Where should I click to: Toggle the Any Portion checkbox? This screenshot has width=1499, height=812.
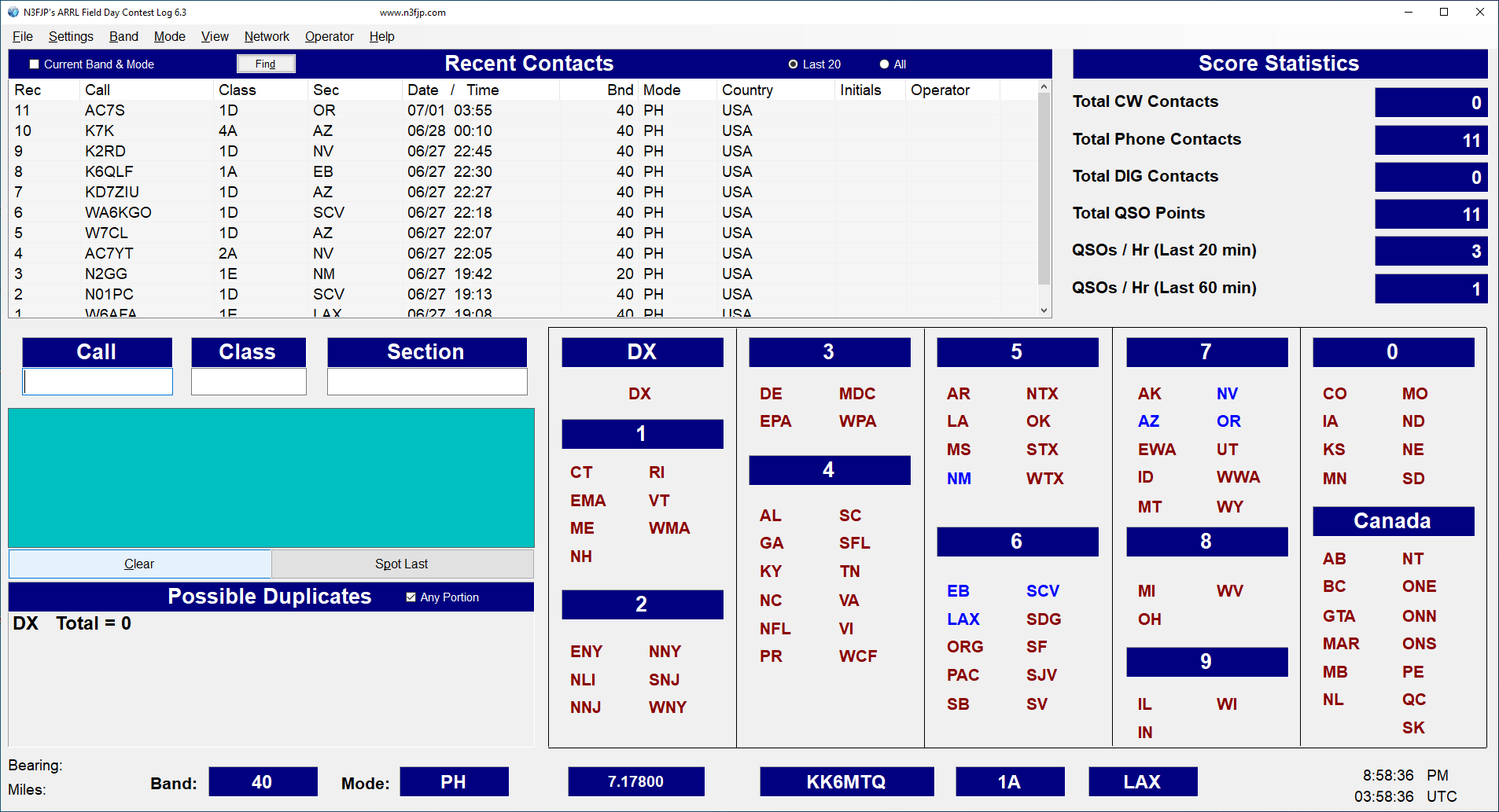point(411,597)
